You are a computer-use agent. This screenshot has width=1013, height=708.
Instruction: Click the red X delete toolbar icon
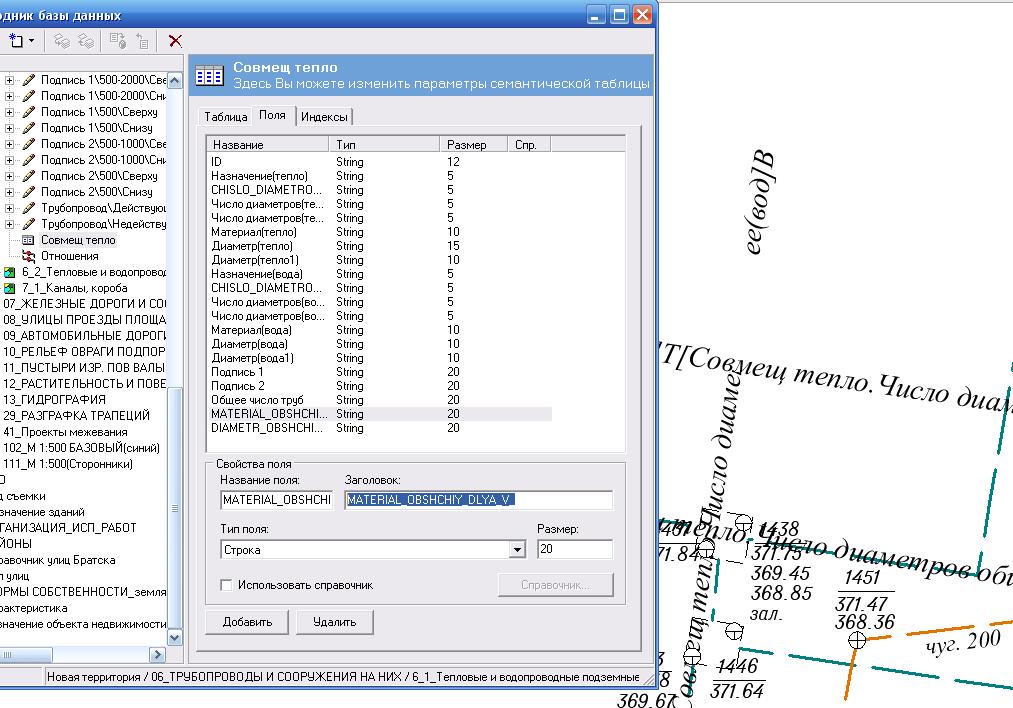pyautogui.click(x=175, y=41)
